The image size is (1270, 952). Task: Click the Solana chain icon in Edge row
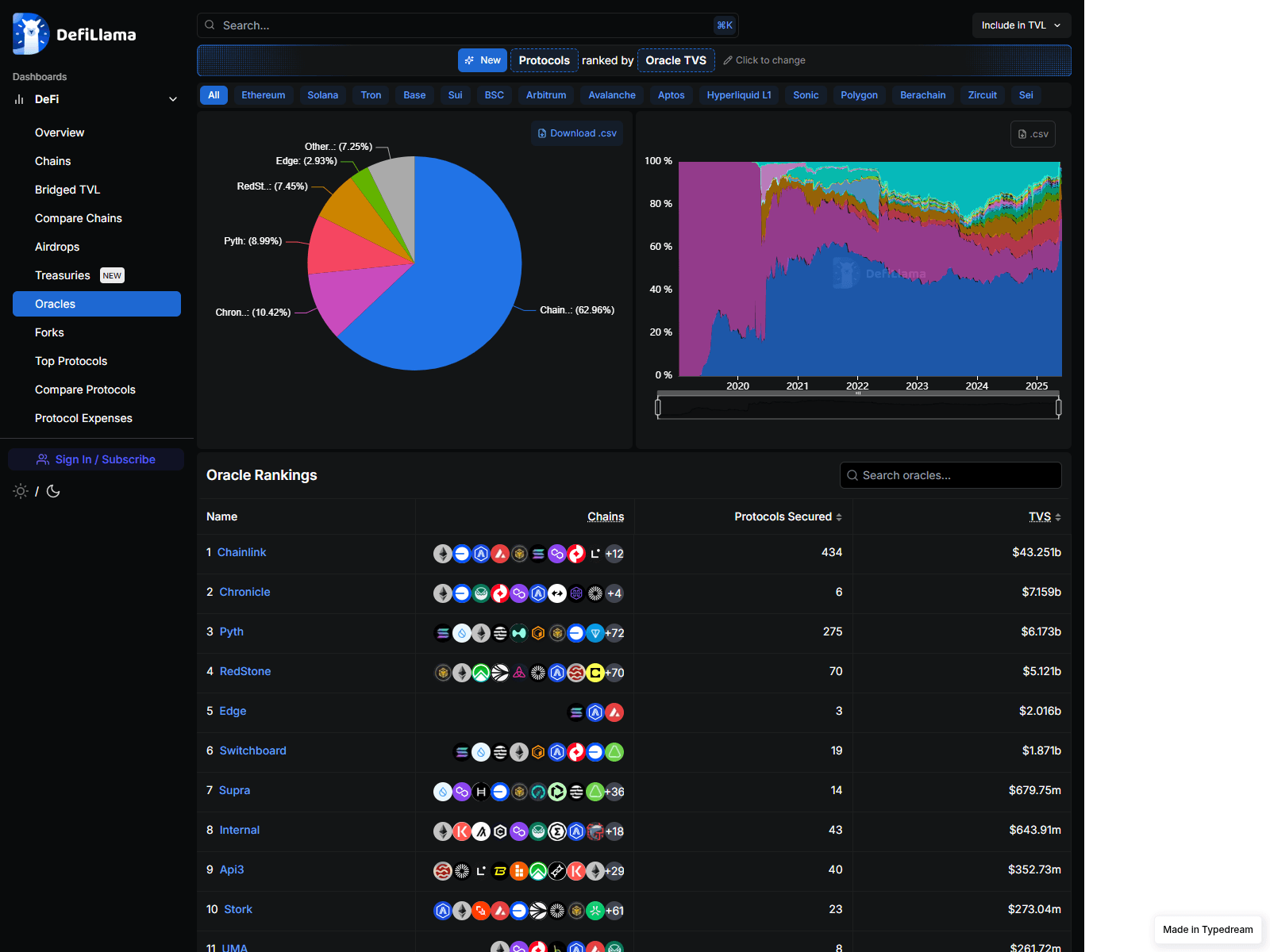click(576, 712)
